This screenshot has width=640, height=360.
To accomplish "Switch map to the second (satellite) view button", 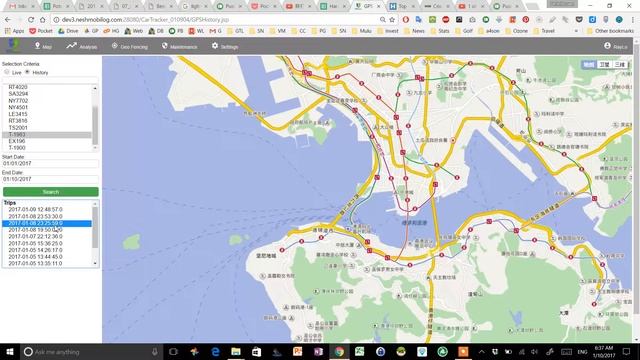I will click(604, 64).
